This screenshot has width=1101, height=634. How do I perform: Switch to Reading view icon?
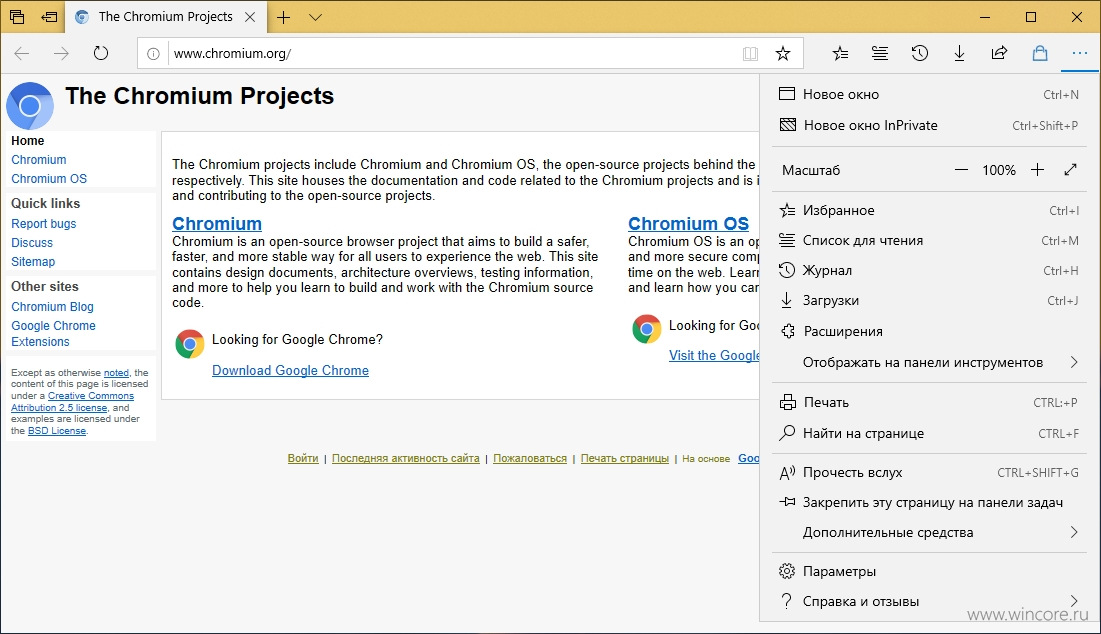point(751,53)
